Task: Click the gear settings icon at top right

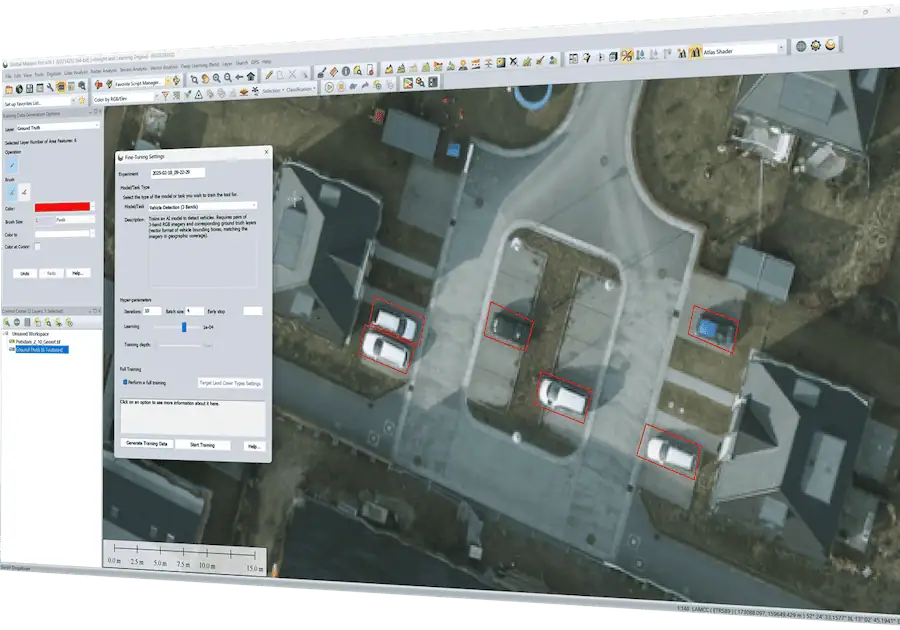Action: [x=816, y=45]
